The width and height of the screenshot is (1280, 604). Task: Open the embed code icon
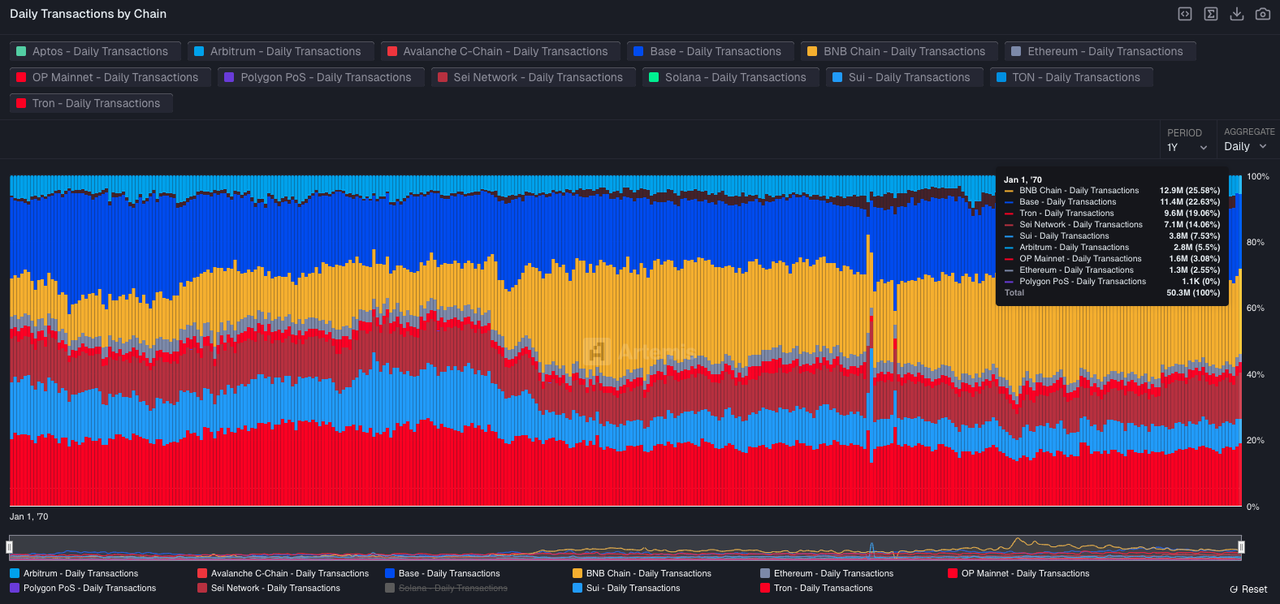tap(1185, 14)
